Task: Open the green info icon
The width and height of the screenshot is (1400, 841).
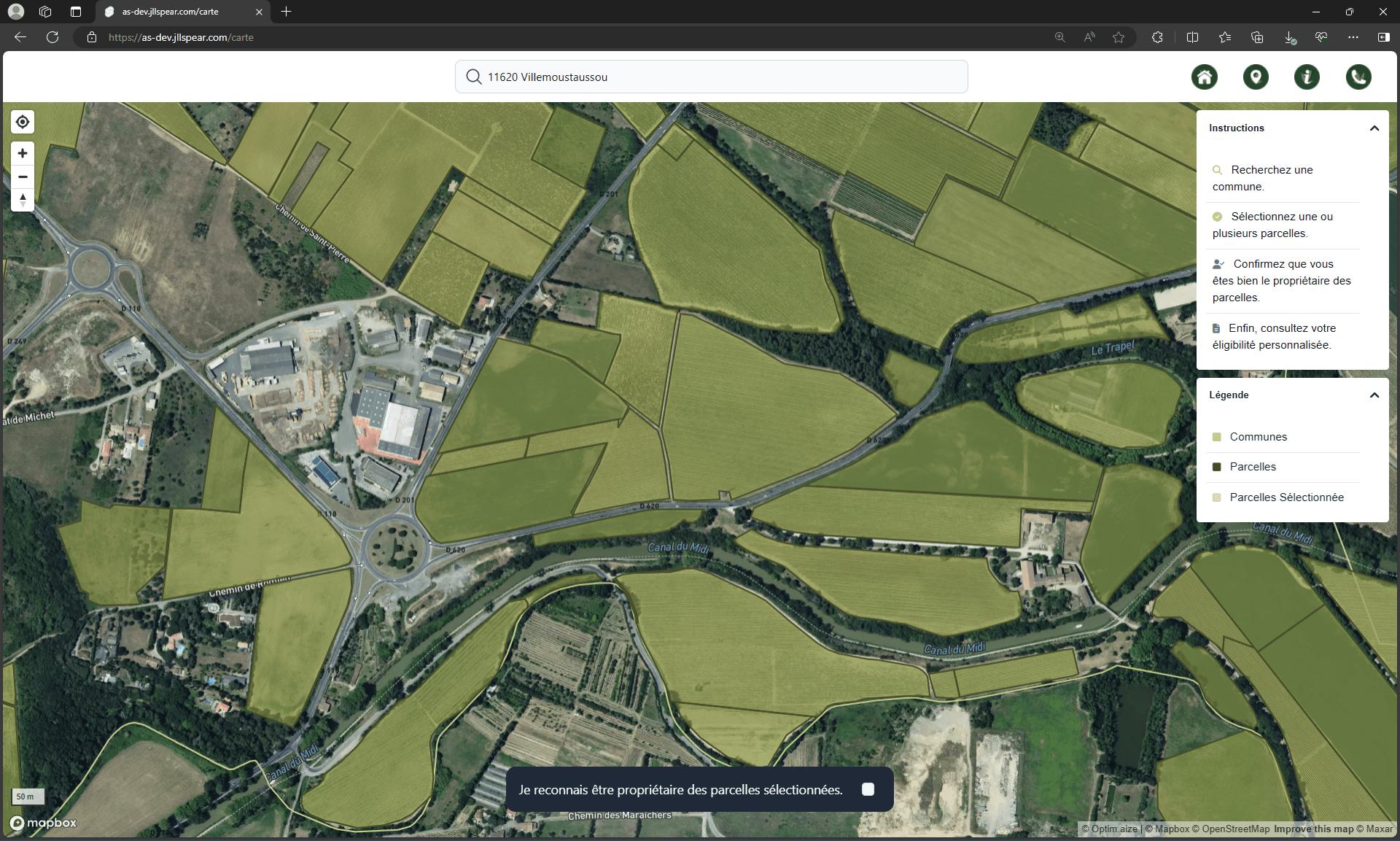Action: [x=1307, y=77]
